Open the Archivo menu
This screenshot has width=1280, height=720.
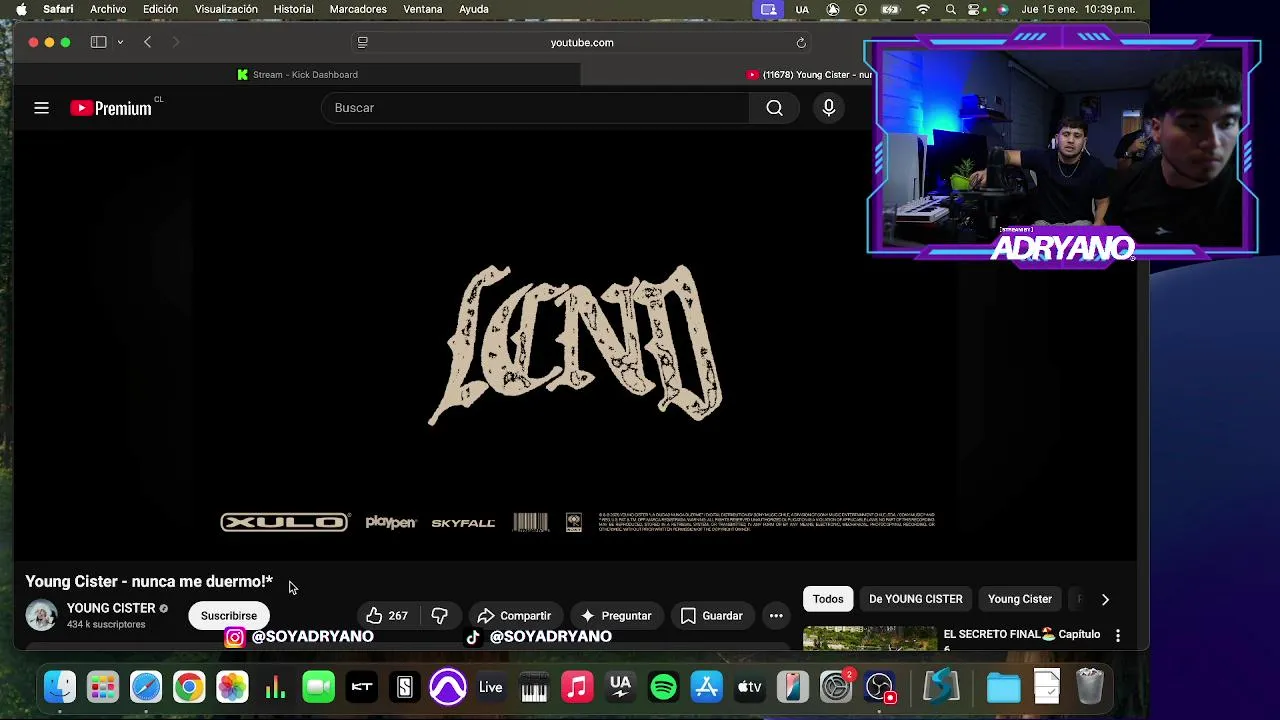tap(108, 9)
